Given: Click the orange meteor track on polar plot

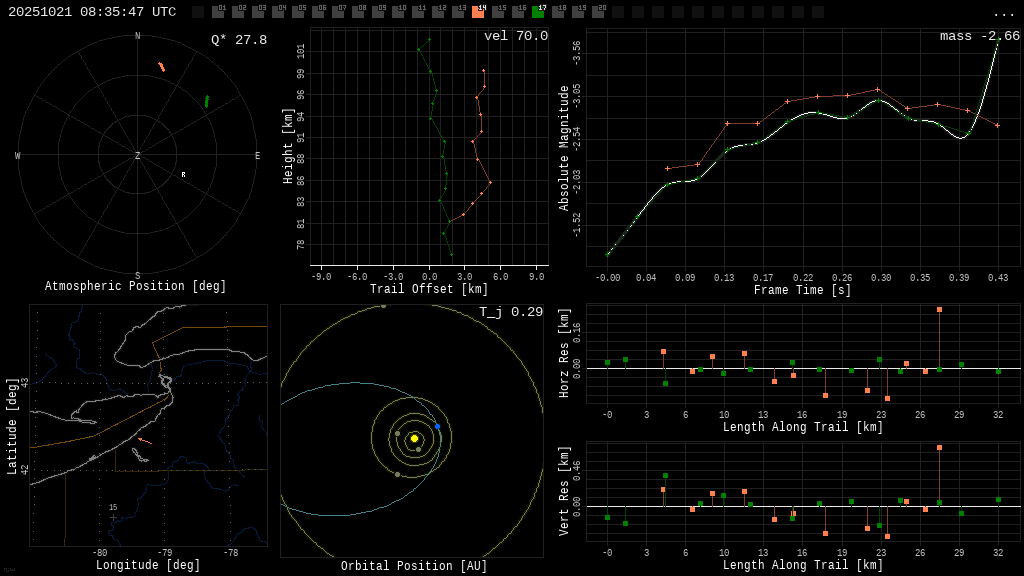Looking at the screenshot, I should click(x=161, y=67).
